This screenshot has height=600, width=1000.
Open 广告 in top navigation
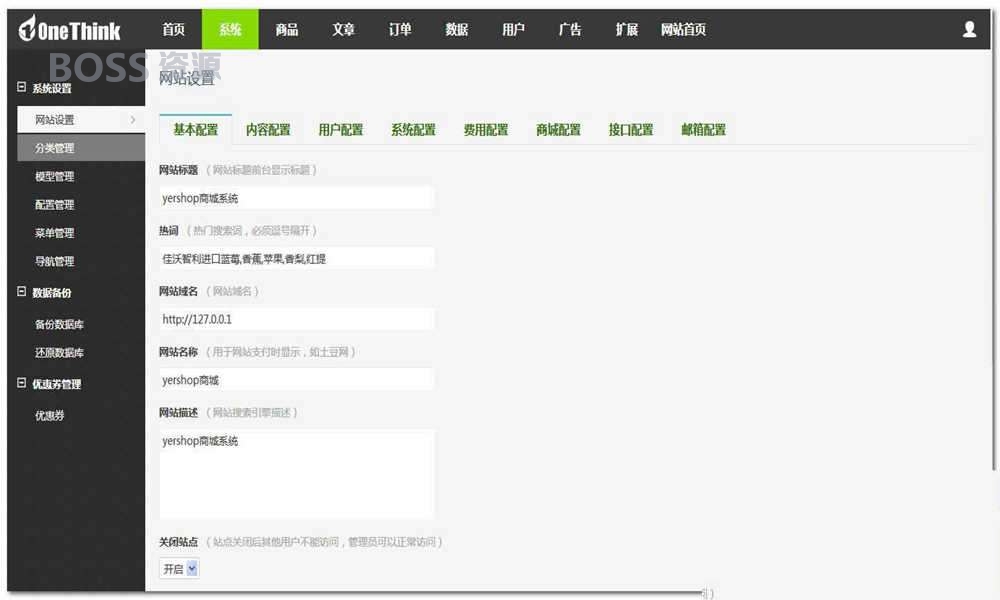pyautogui.click(x=570, y=29)
